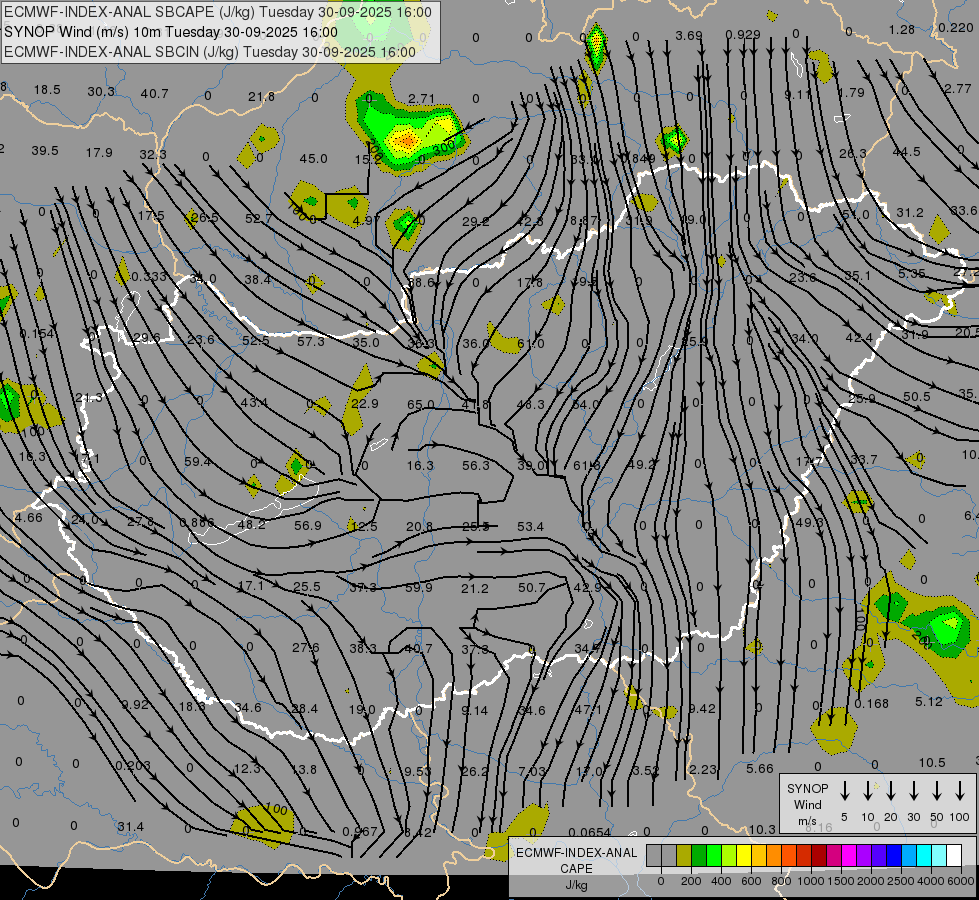Screen dimensions: 979x900
Task: Click the 1000 tick label on the CAPE scale
Action: (x=811, y=881)
